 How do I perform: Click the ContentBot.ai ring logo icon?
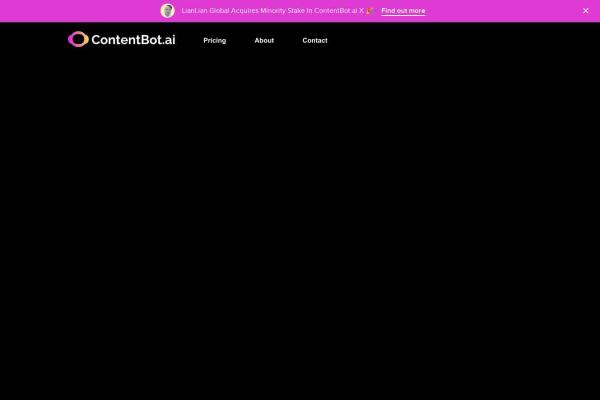(x=78, y=39)
